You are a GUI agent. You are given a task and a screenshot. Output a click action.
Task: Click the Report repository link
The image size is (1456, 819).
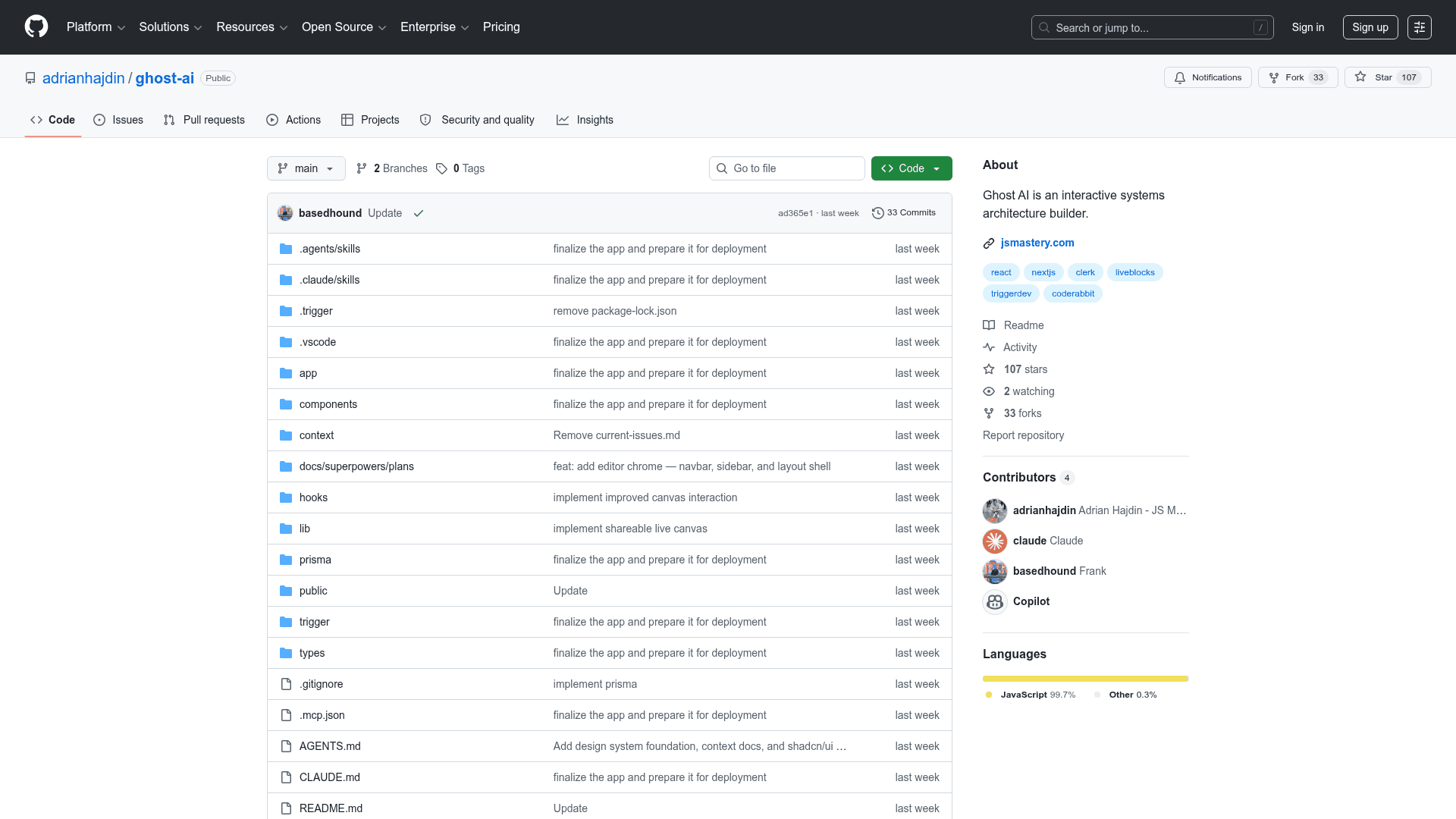1023,435
